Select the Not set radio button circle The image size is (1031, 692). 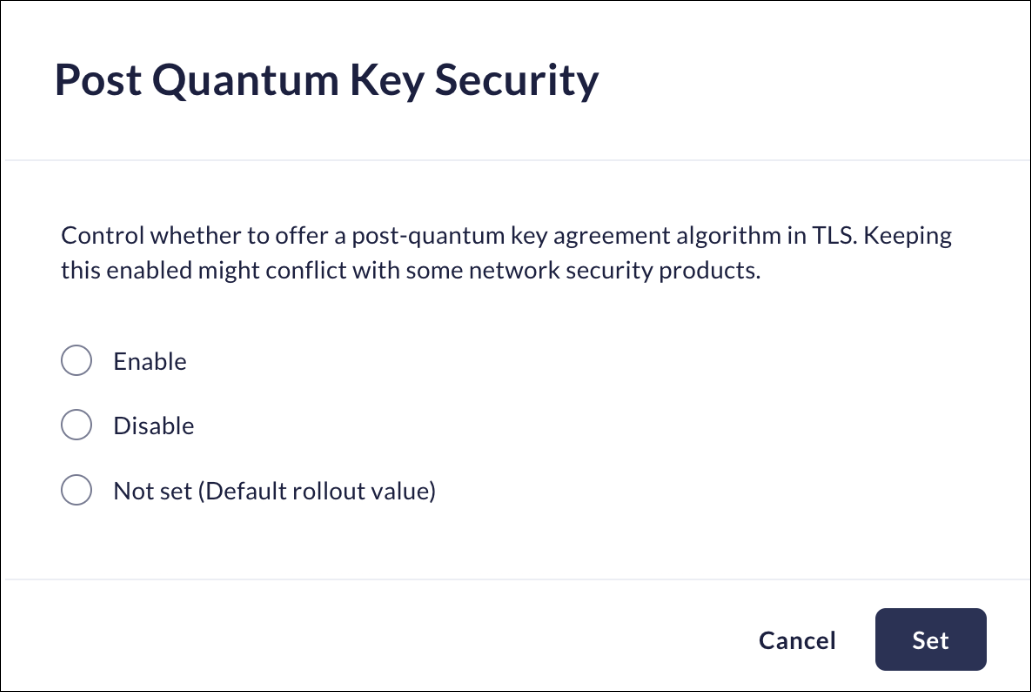(x=76, y=491)
